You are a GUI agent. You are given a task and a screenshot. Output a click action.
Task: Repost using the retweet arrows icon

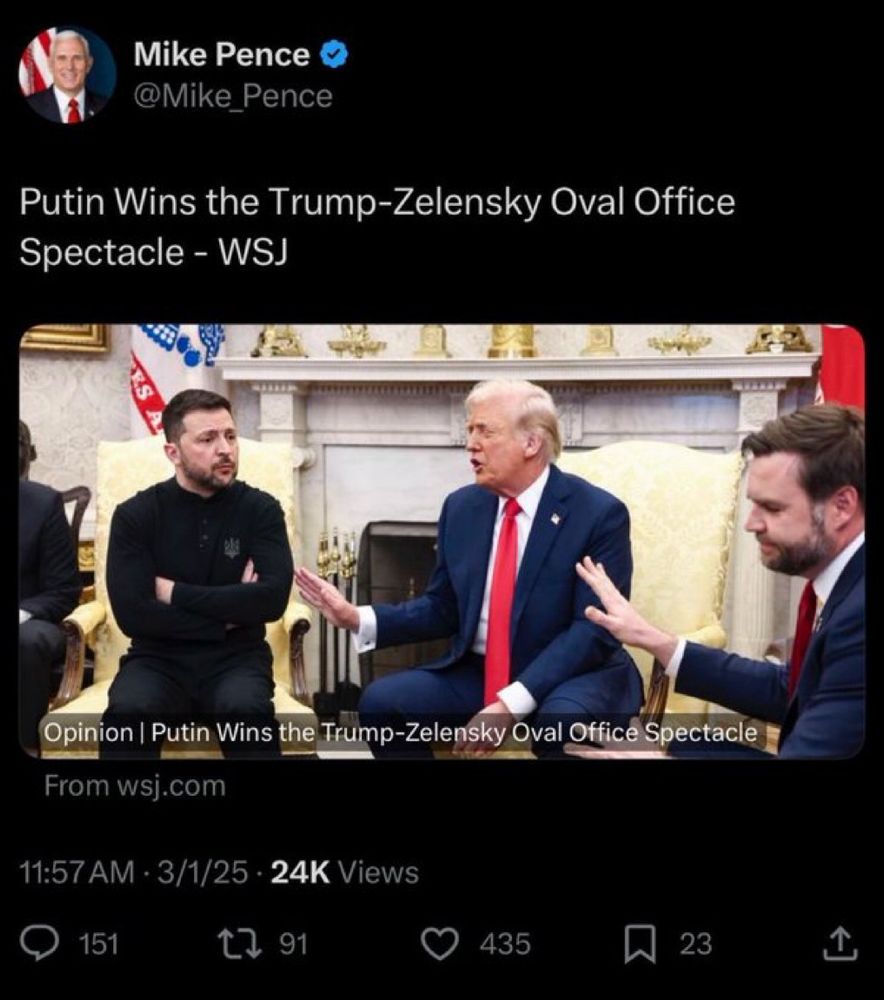point(240,944)
